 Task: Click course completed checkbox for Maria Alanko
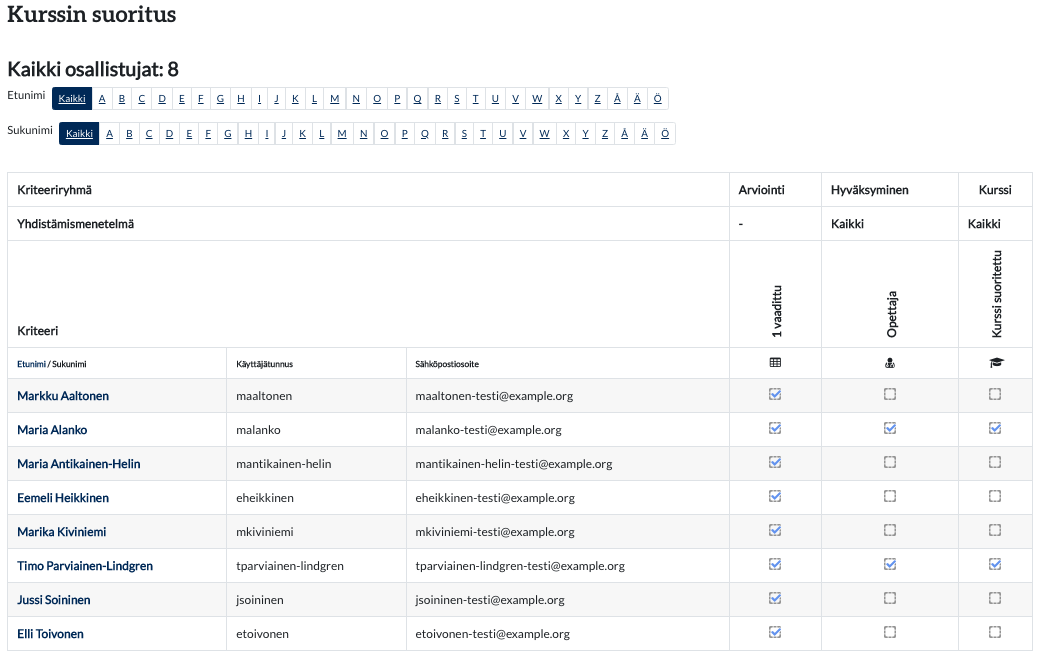pyautogui.click(x=995, y=429)
